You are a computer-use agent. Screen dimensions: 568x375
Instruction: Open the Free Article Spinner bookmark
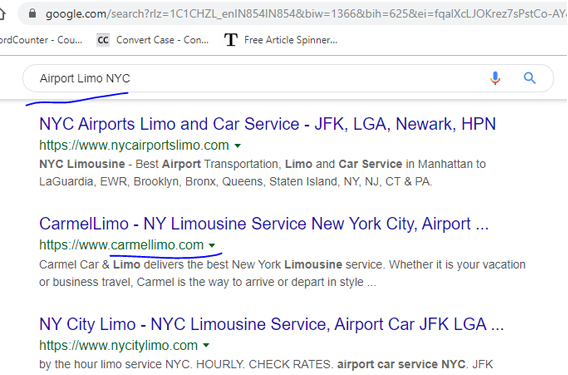click(x=291, y=40)
